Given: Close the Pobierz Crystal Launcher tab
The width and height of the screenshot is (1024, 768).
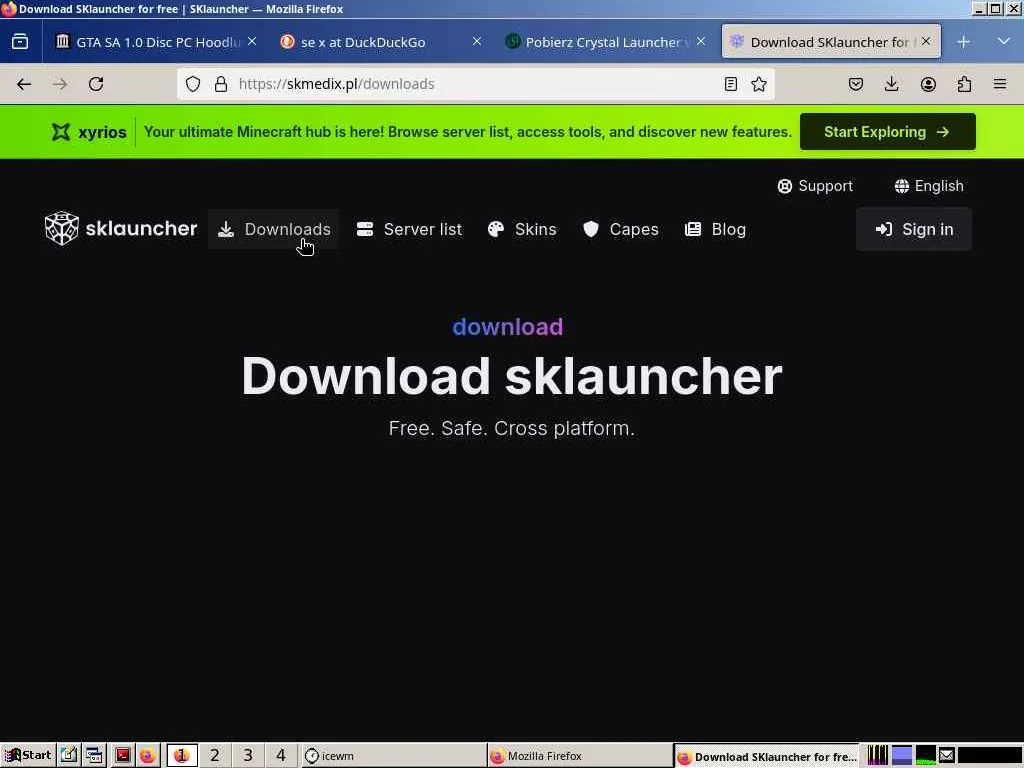Looking at the screenshot, I should [x=701, y=41].
